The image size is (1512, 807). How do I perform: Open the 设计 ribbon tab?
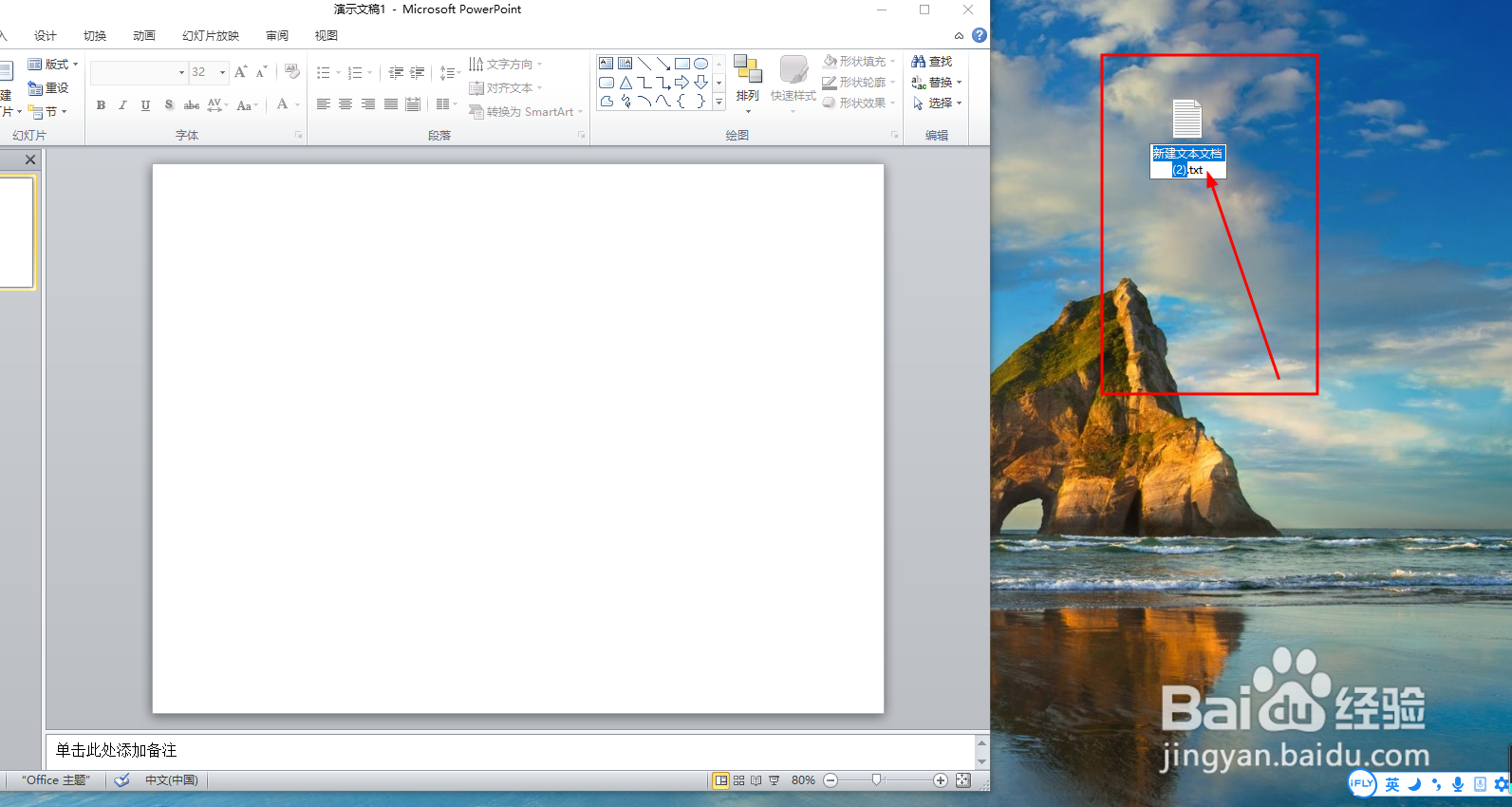pyautogui.click(x=46, y=36)
